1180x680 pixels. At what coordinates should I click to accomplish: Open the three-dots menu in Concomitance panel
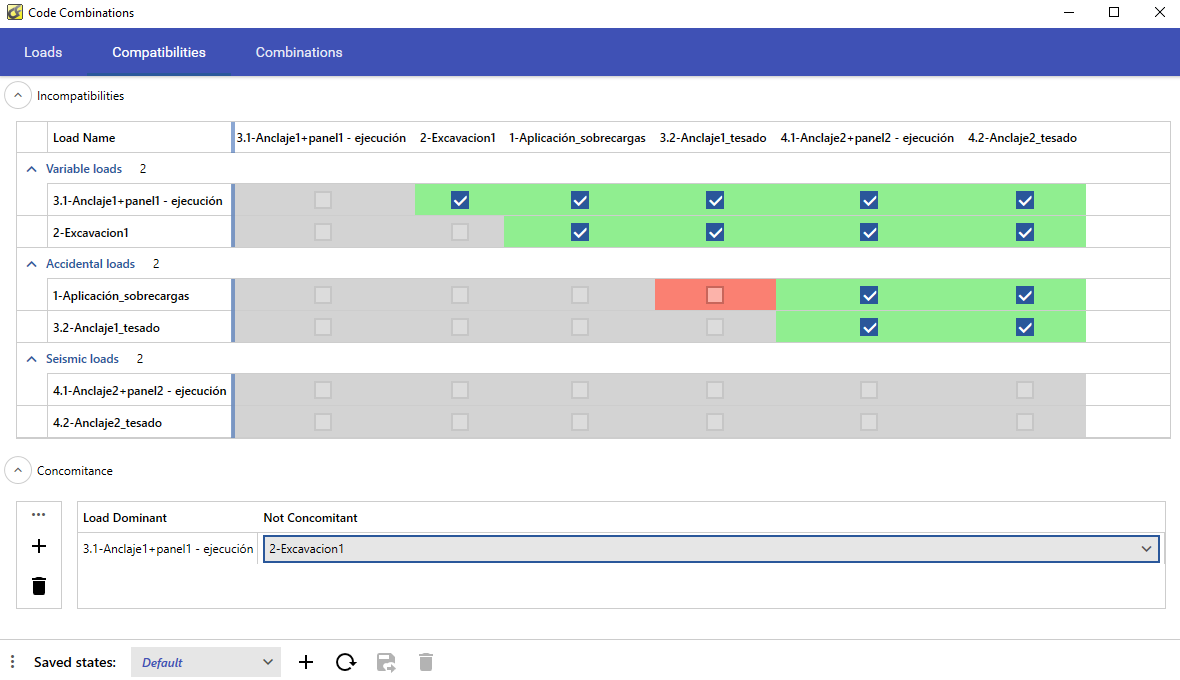pyautogui.click(x=39, y=515)
